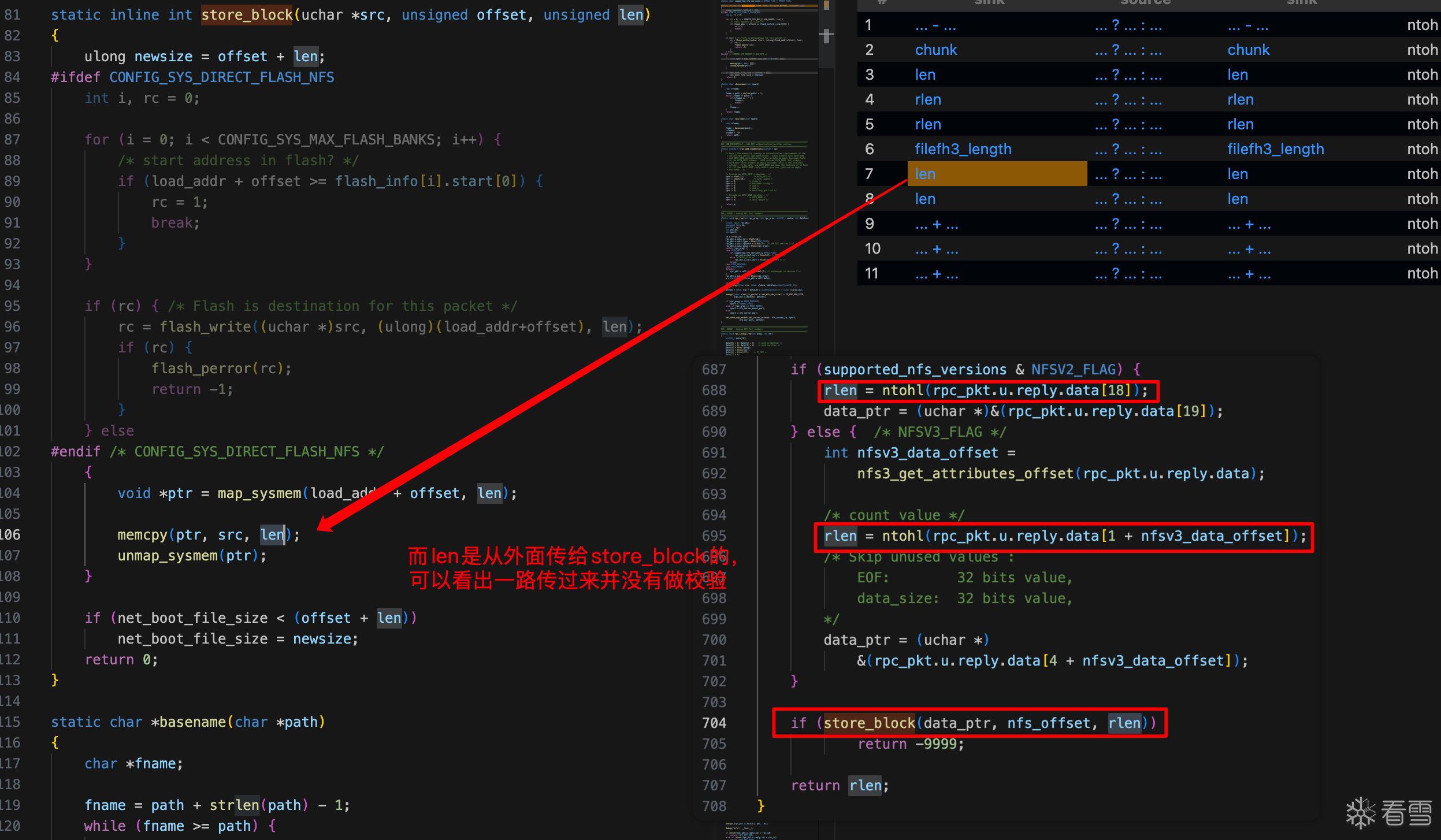Click 'net_boot_file_size' on the if line 110
1441x840 pixels.
click(x=192, y=618)
